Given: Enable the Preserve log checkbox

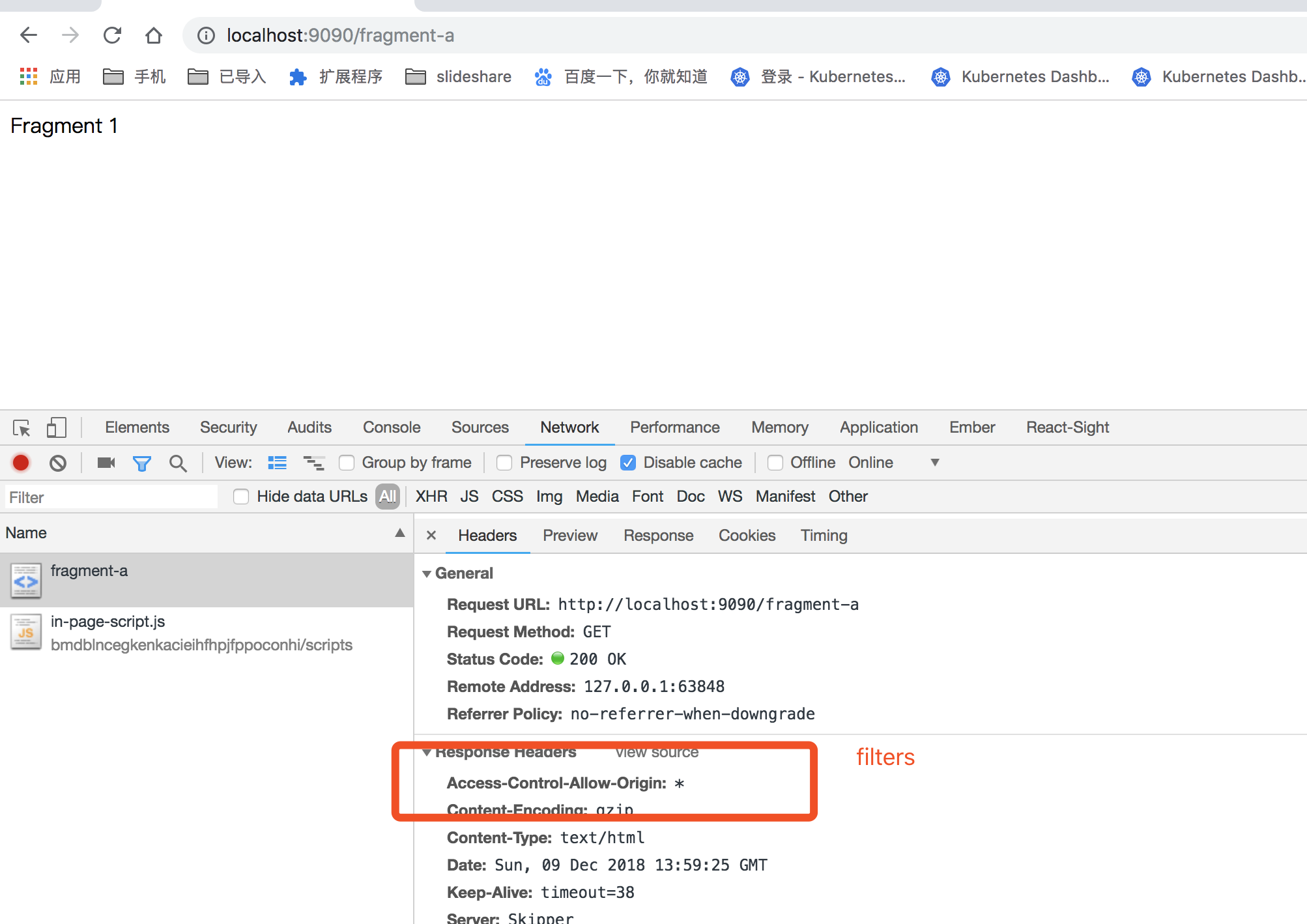Looking at the screenshot, I should [504, 463].
